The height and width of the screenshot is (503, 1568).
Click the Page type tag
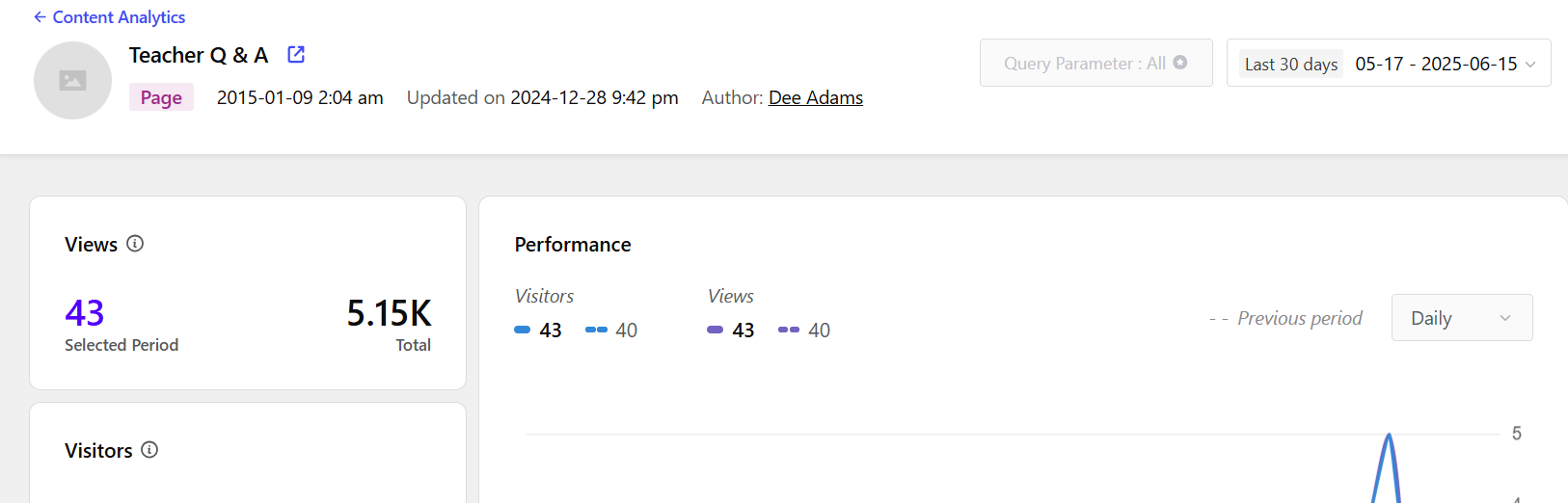coord(161,97)
